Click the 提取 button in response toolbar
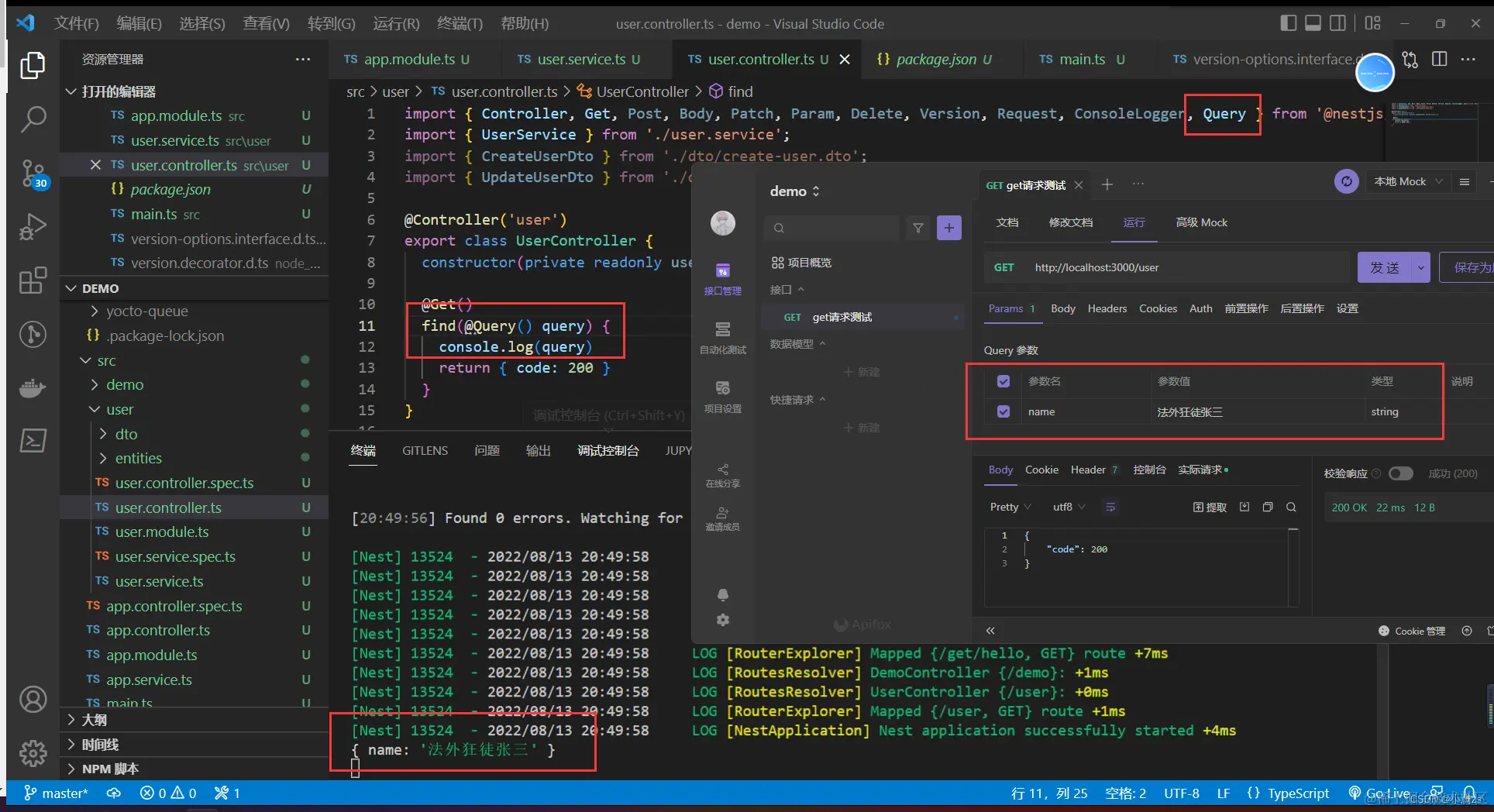The image size is (1494, 812). 1210,507
